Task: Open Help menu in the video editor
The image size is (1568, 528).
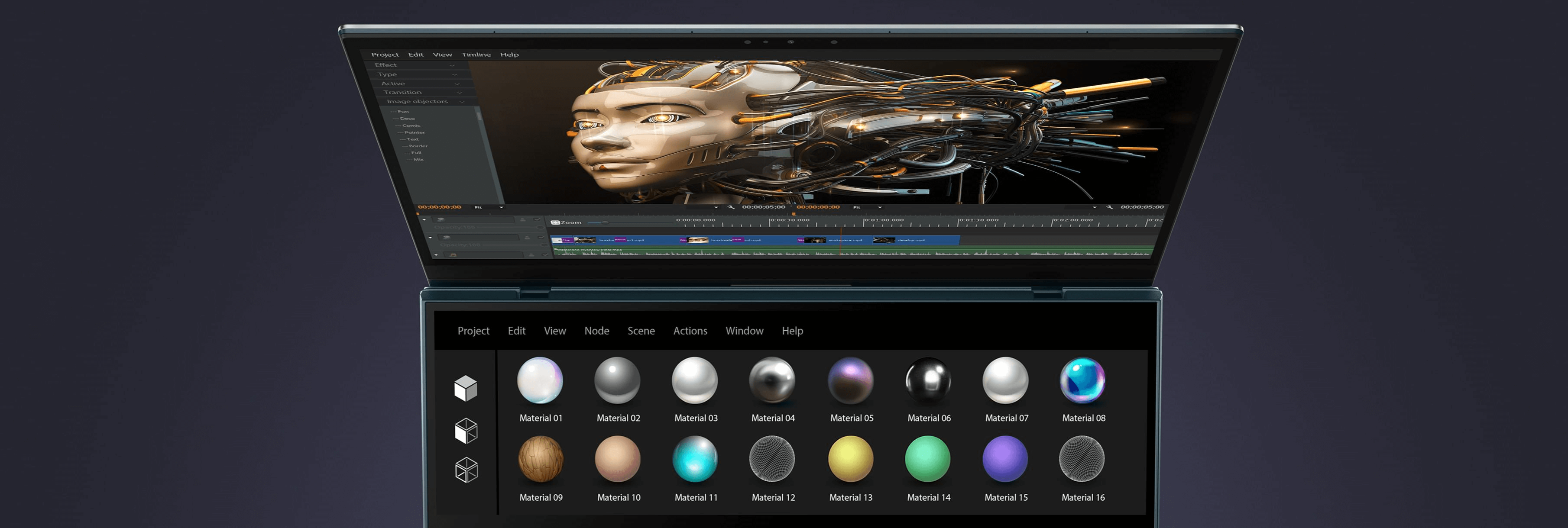Action: pos(509,55)
